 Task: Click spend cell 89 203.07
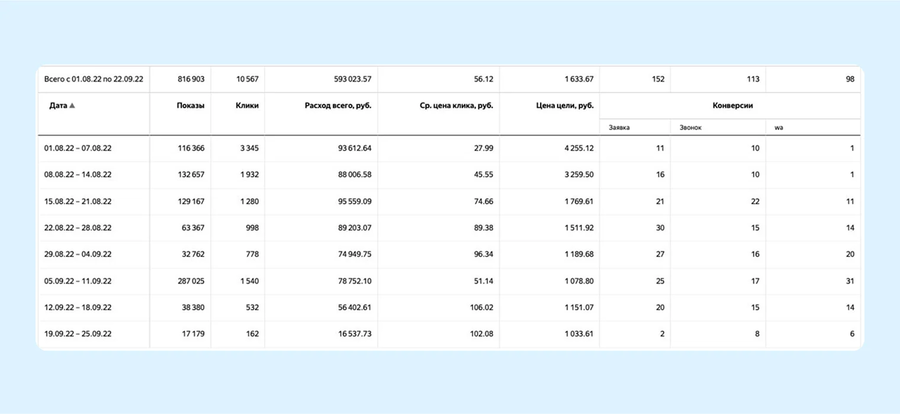pos(354,228)
